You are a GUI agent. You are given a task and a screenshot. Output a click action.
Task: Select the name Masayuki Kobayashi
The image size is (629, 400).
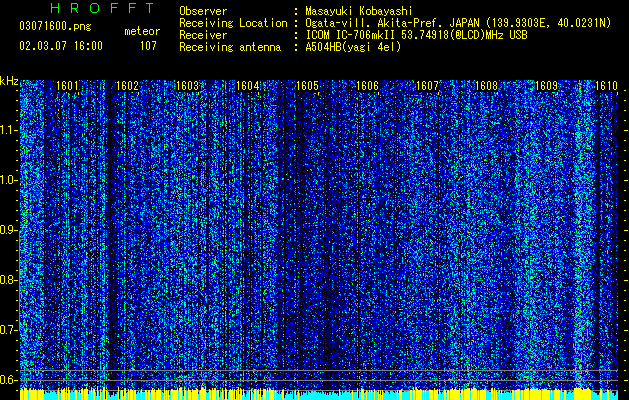click(x=359, y=11)
